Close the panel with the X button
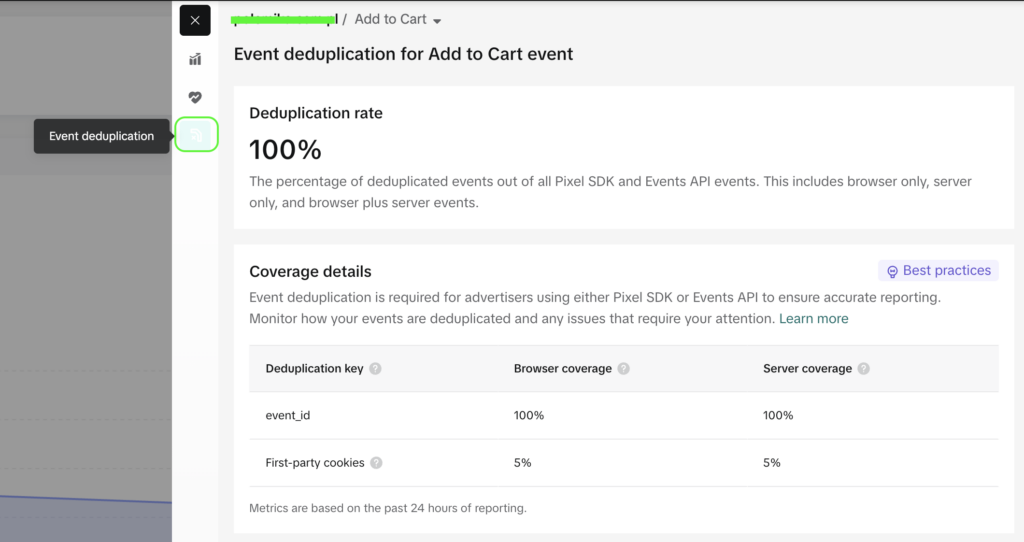This screenshot has width=1024, height=542. coord(195,21)
